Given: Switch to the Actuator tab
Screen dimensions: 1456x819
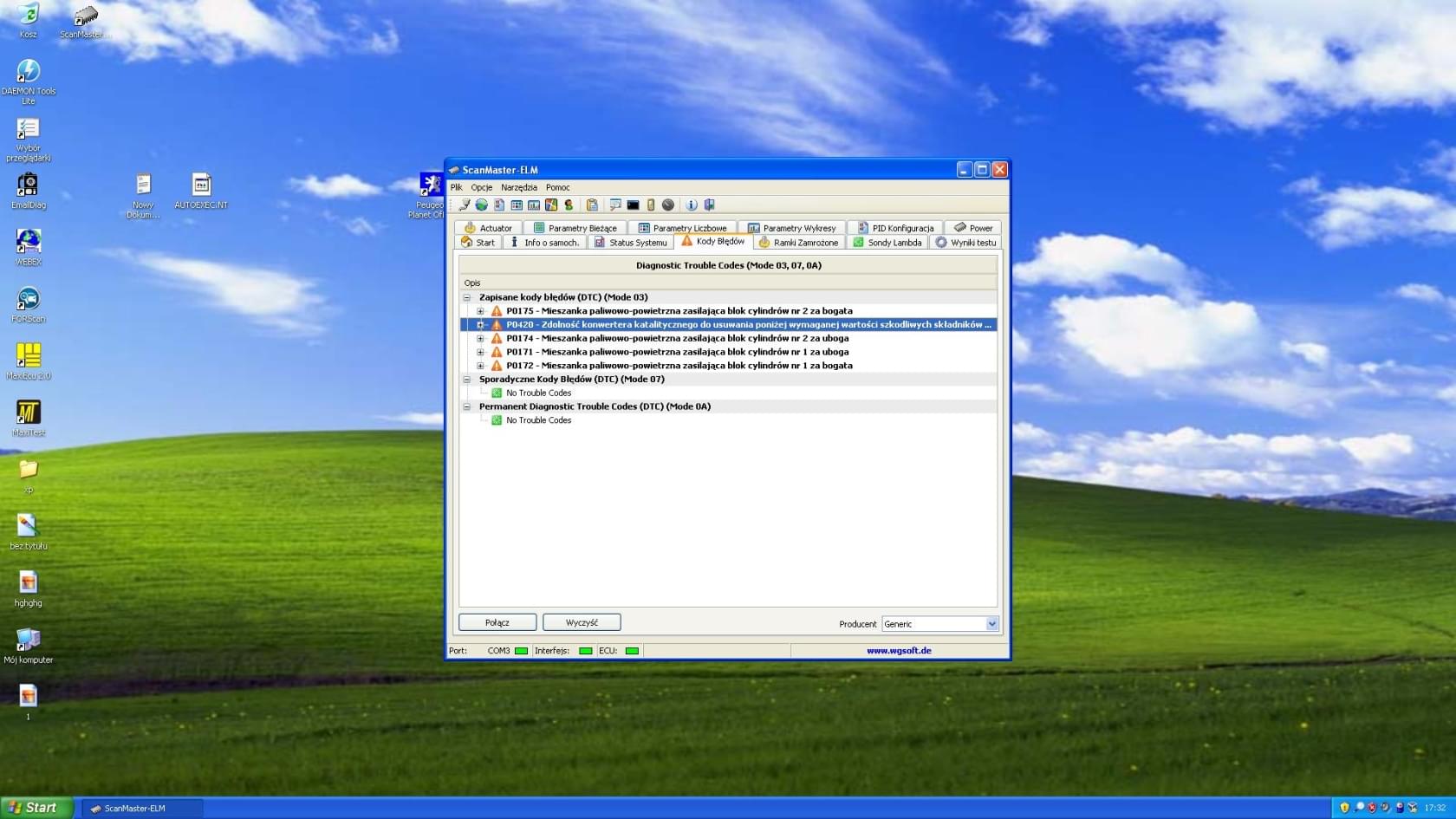Looking at the screenshot, I should [488, 228].
